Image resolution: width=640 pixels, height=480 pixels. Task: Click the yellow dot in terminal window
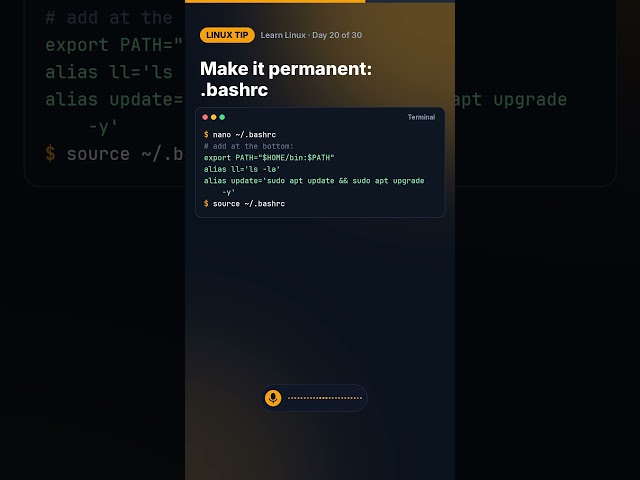(x=213, y=117)
